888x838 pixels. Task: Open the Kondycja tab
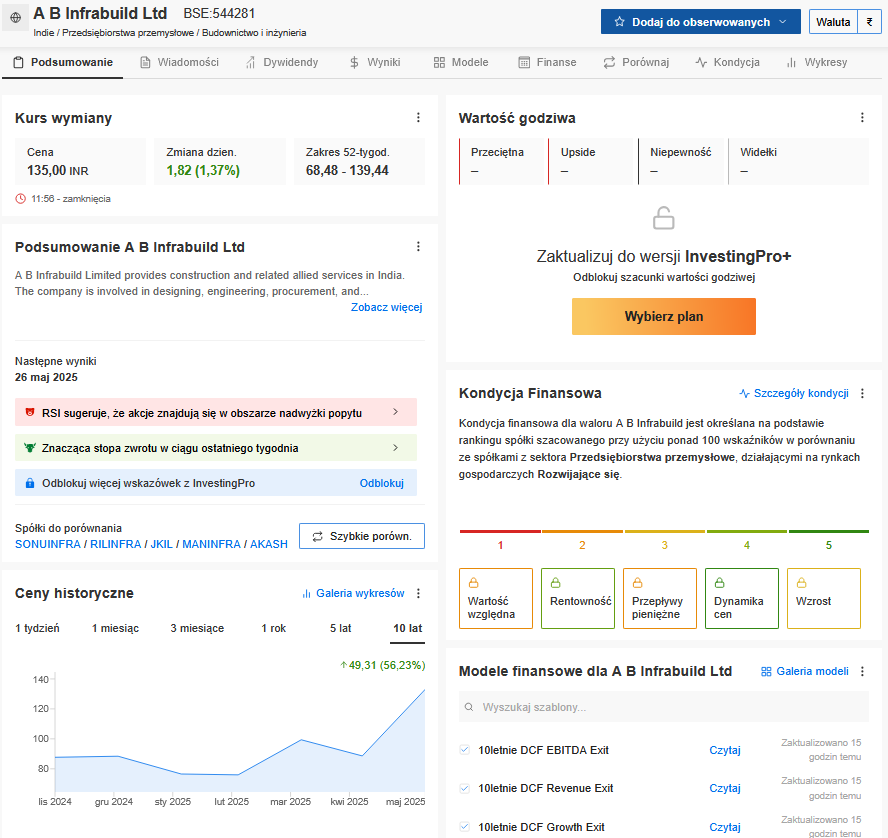[727, 62]
